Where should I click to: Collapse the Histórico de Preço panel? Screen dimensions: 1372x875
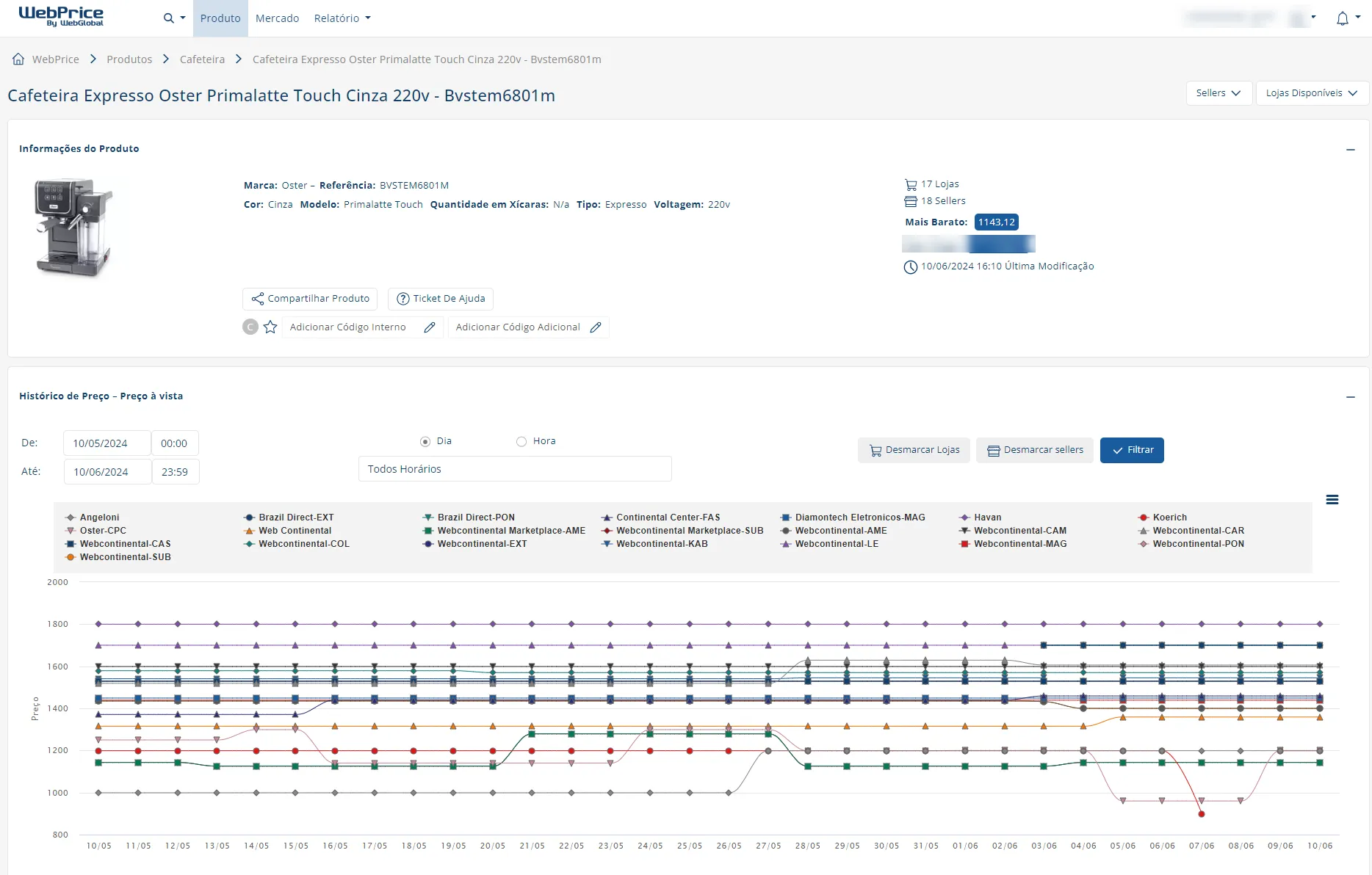tap(1350, 396)
